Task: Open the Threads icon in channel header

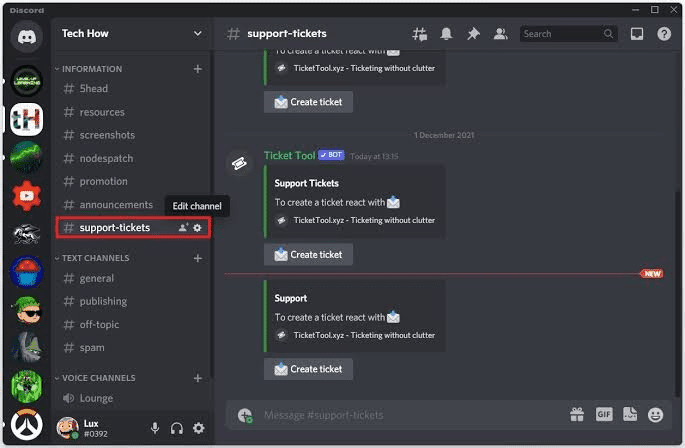Action: [420, 34]
